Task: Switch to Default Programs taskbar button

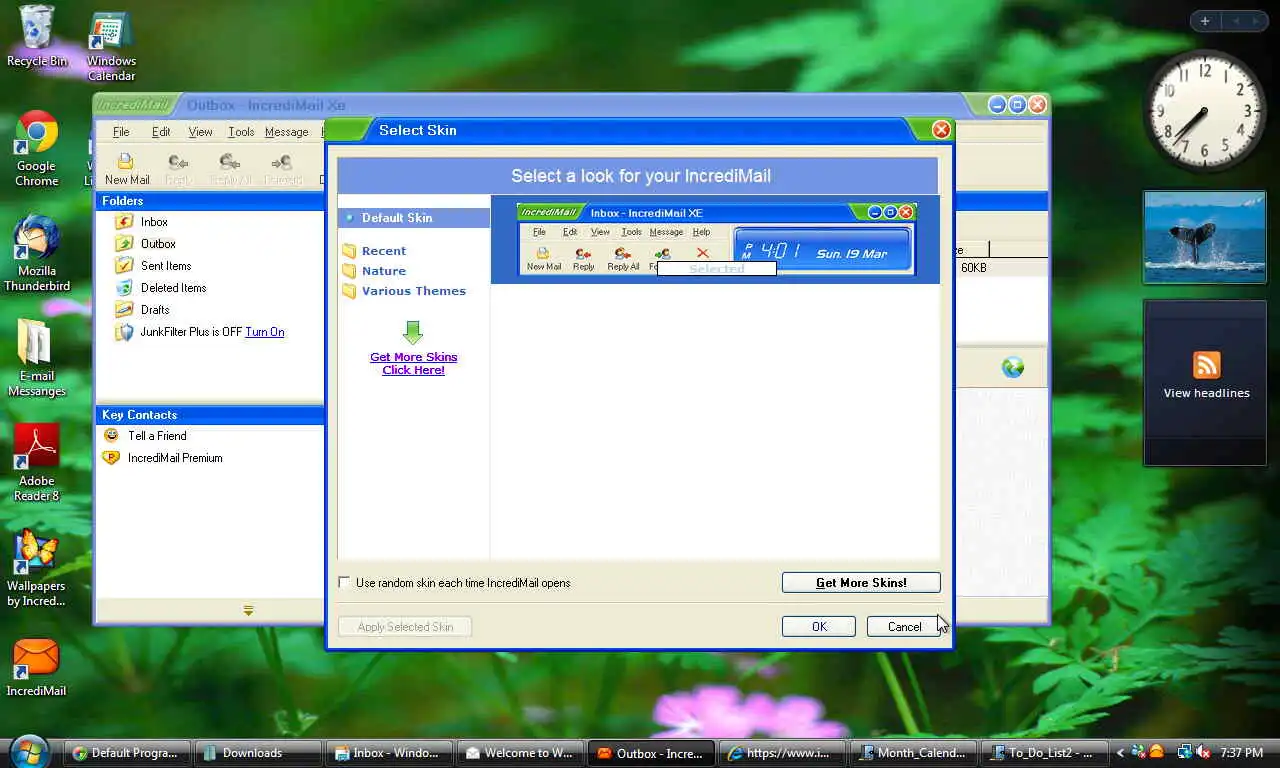Action: tap(127, 753)
